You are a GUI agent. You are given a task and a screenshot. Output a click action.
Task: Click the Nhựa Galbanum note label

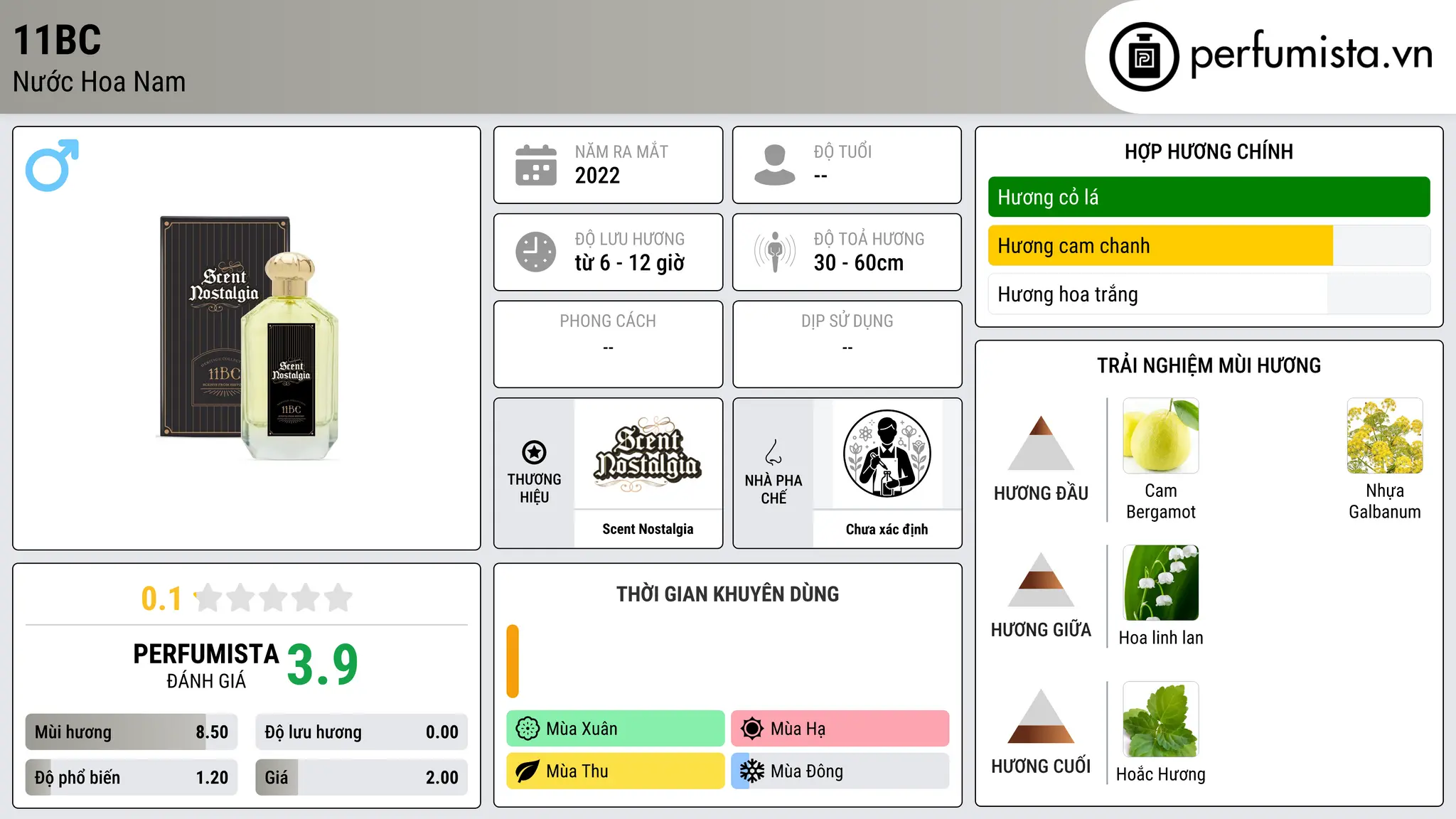(1385, 501)
